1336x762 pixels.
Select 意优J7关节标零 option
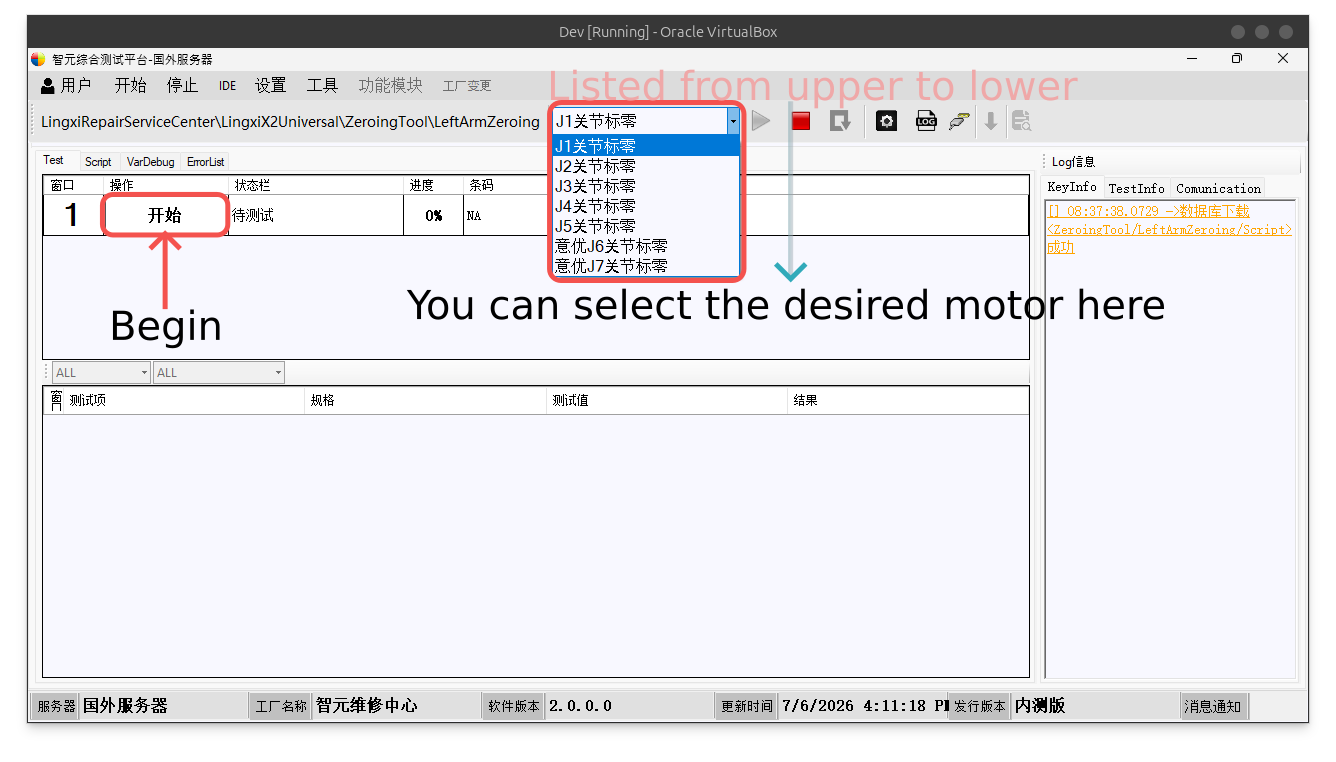[645, 266]
